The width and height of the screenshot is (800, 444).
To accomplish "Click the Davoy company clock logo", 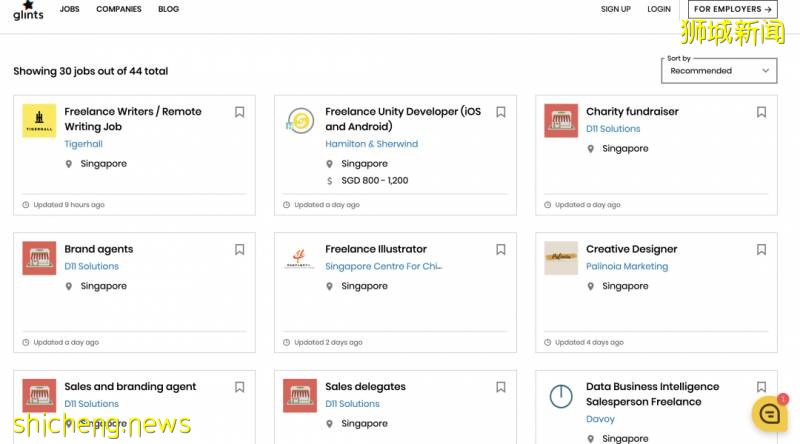I will click(561, 396).
